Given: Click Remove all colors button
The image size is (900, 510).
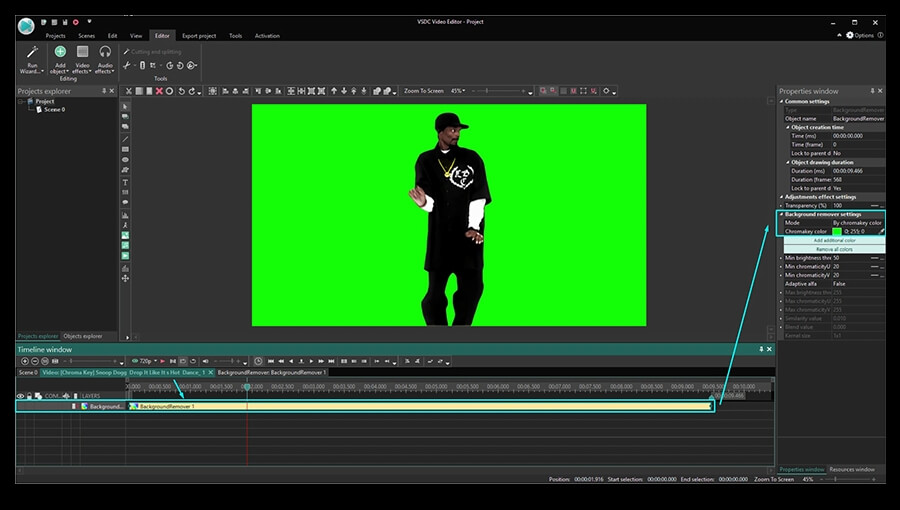Looking at the screenshot, I should tap(832, 248).
